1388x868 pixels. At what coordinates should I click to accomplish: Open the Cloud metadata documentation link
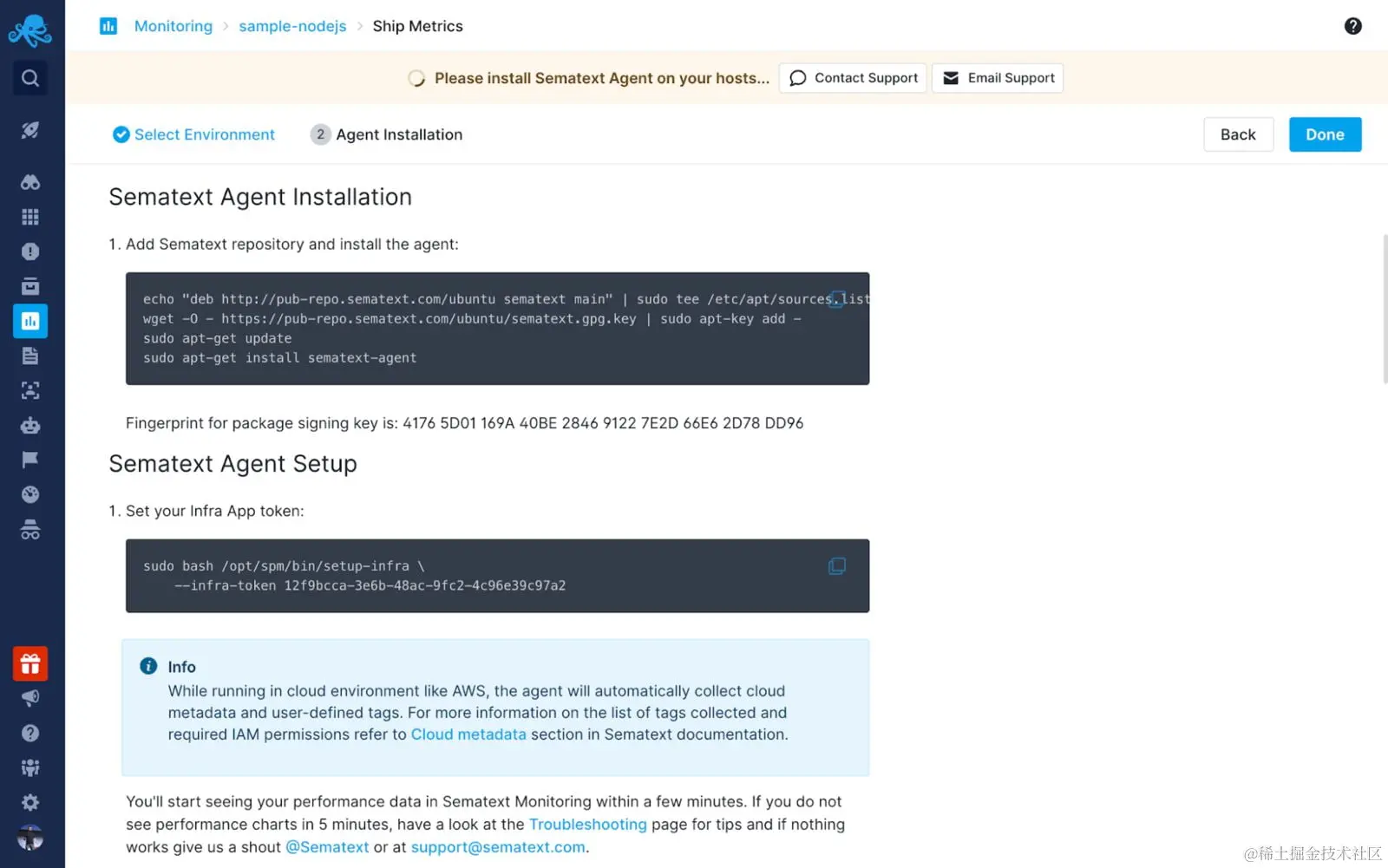pyautogui.click(x=468, y=734)
